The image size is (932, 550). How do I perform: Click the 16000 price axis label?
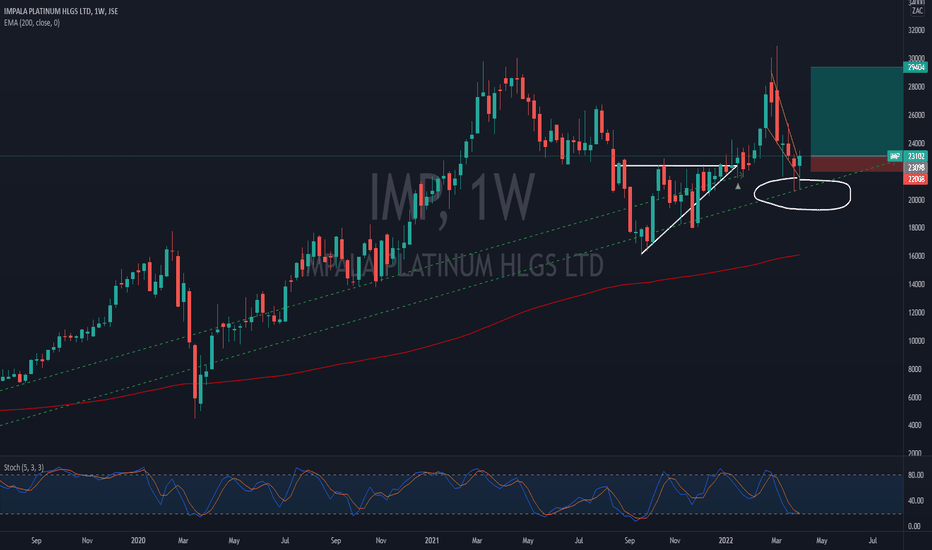(x=917, y=256)
